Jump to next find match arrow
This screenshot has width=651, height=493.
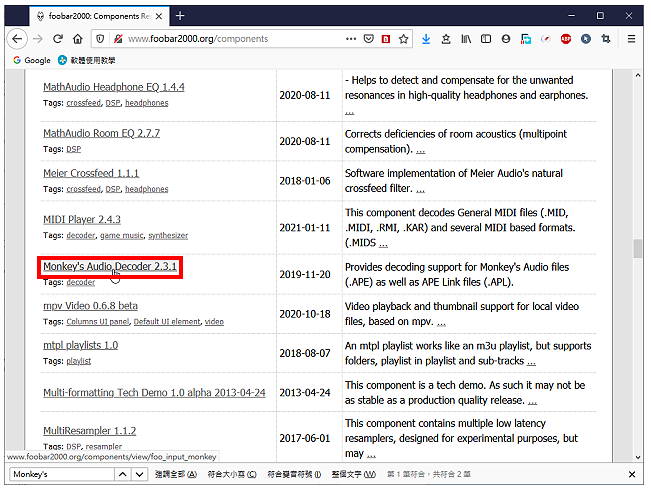[140, 474]
